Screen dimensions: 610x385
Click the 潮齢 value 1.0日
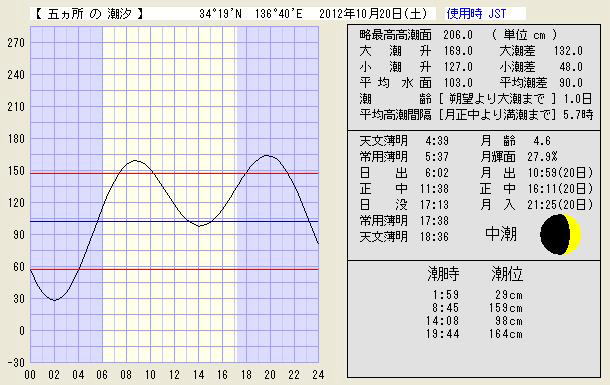(x=578, y=99)
